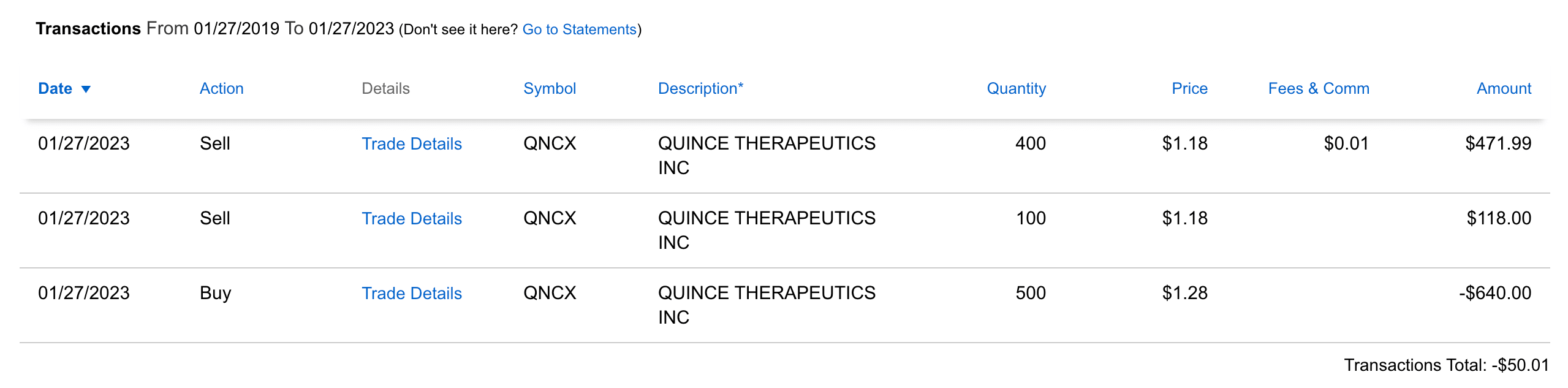Click QNCX symbol in the Buy row
This screenshot has width=1568, height=388.
[x=549, y=293]
